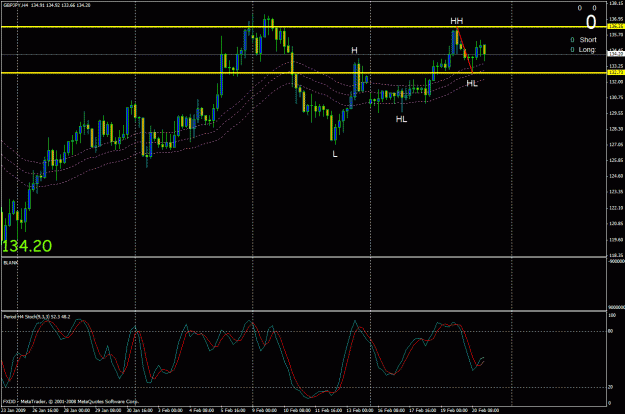Click the large white 0 readout
This screenshot has height=414, width=625.
(x=591, y=22)
